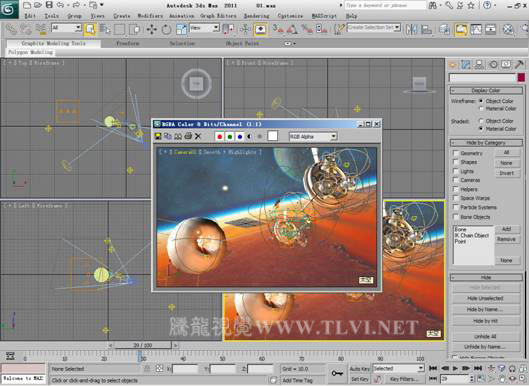
Task: Check the Particle Systems category box
Action: (x=455, y=207)
